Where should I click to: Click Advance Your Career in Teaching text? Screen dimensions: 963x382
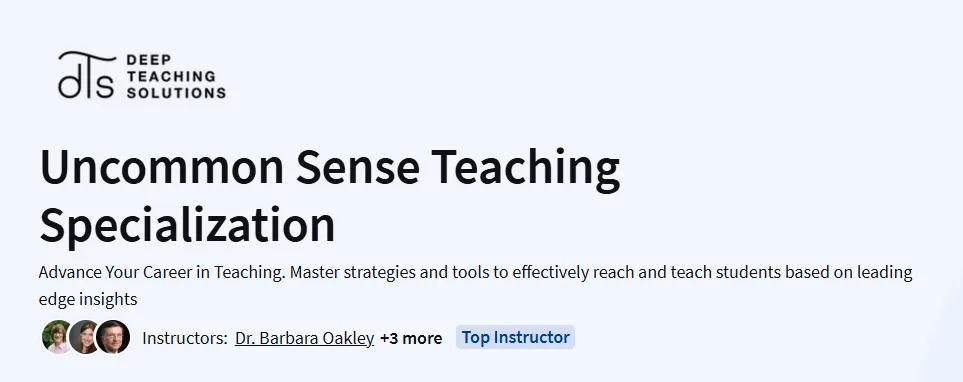[162, 272]
